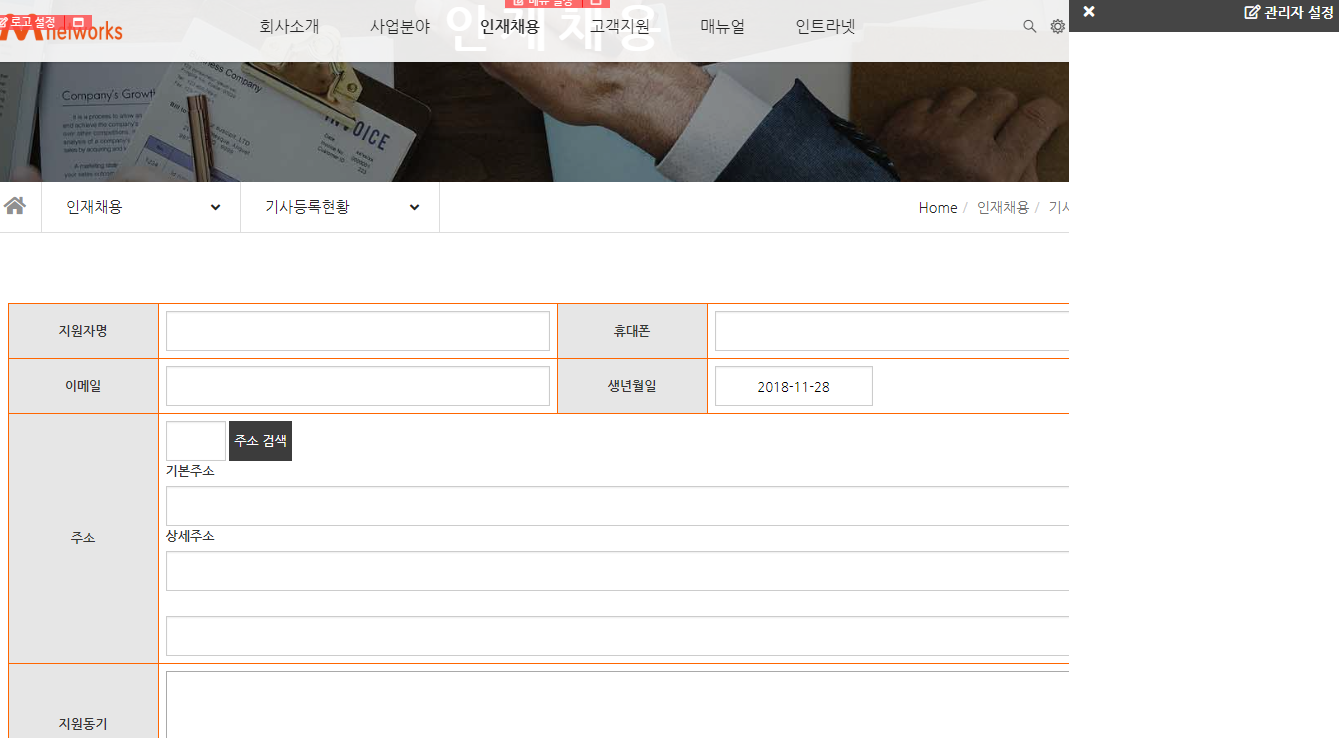
Task: Focus the 기본주소 input field
Action: click(x=617, y=506)
